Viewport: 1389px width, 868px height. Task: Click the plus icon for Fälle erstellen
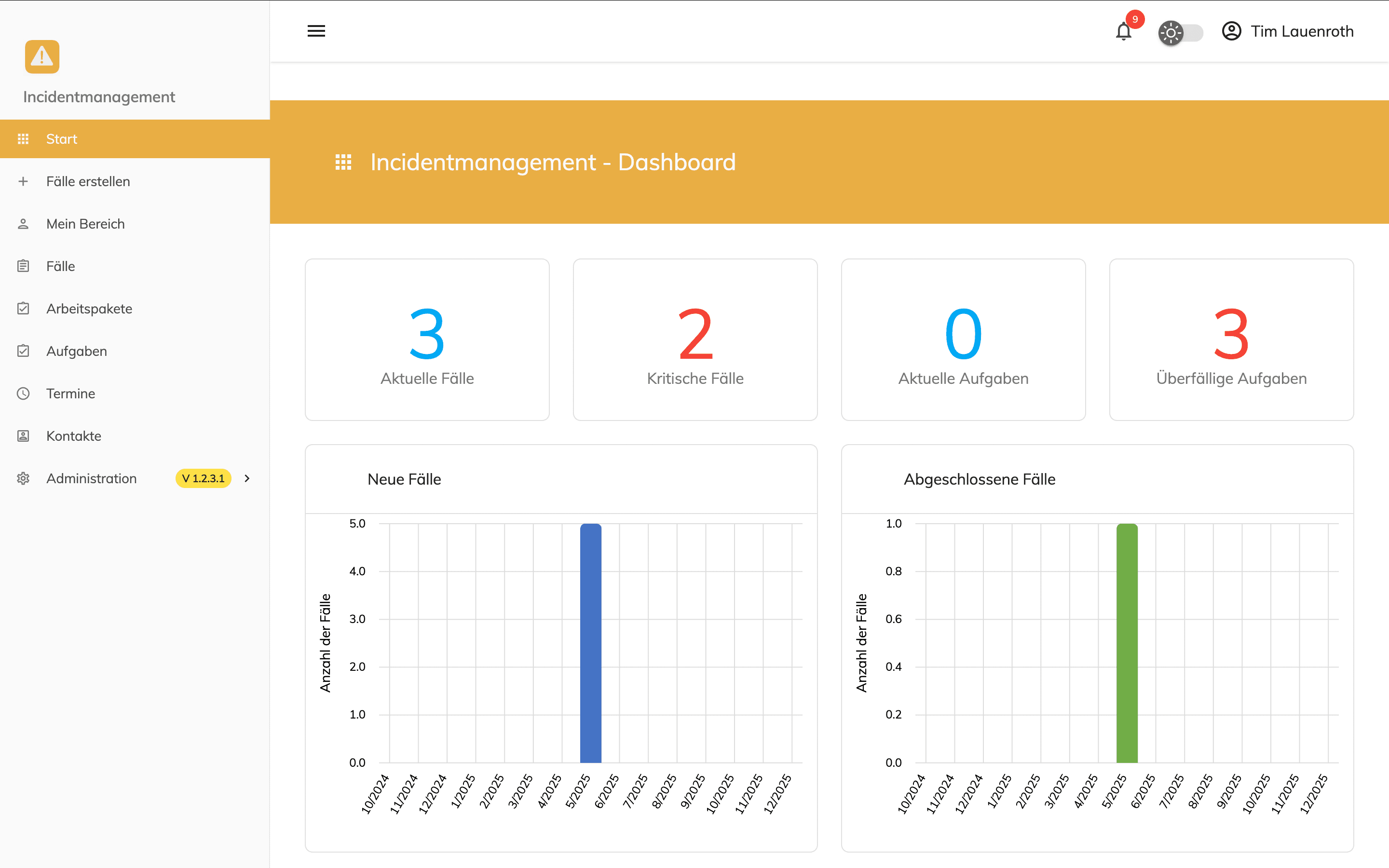point(23,181)
